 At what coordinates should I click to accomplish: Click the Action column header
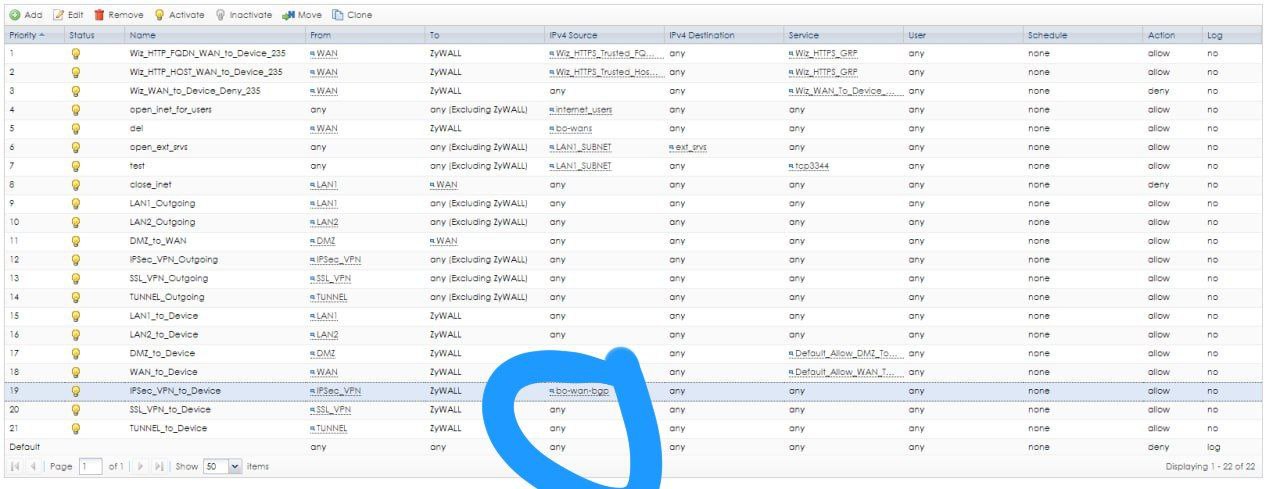[x=1172, y=35]
